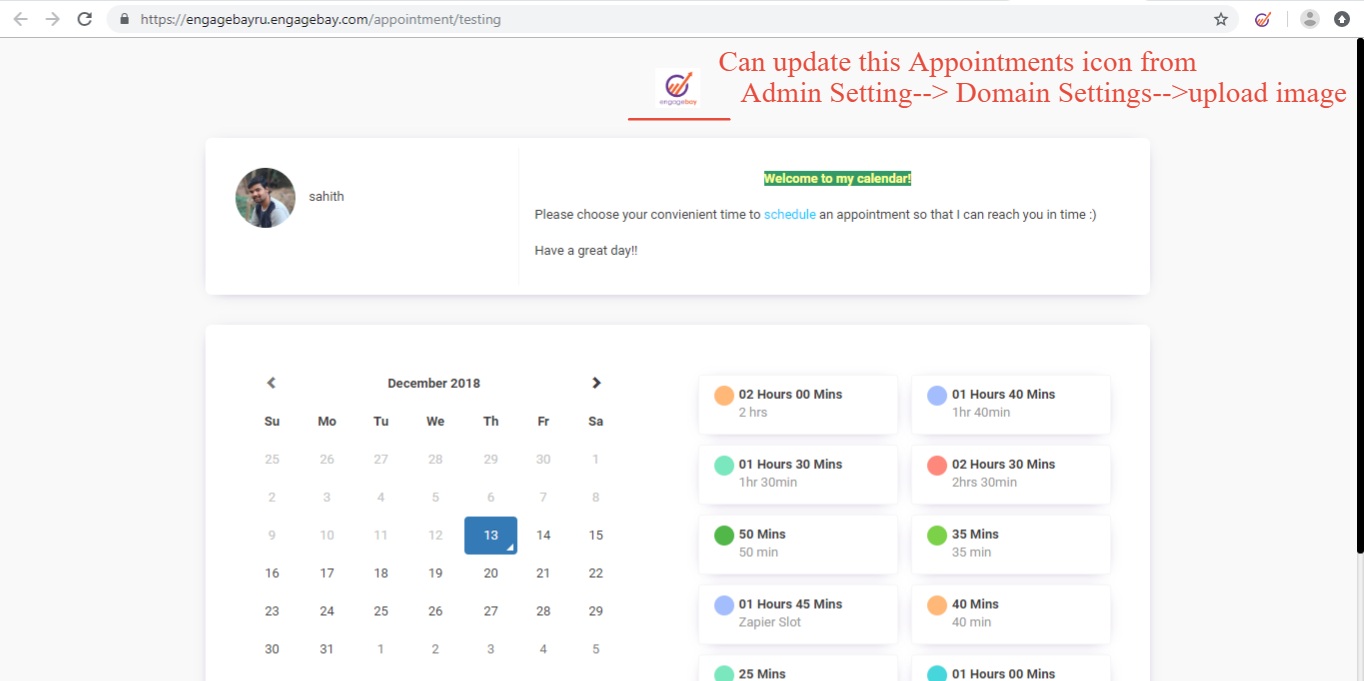Click the schedule link in welcome text

point(789,215)
